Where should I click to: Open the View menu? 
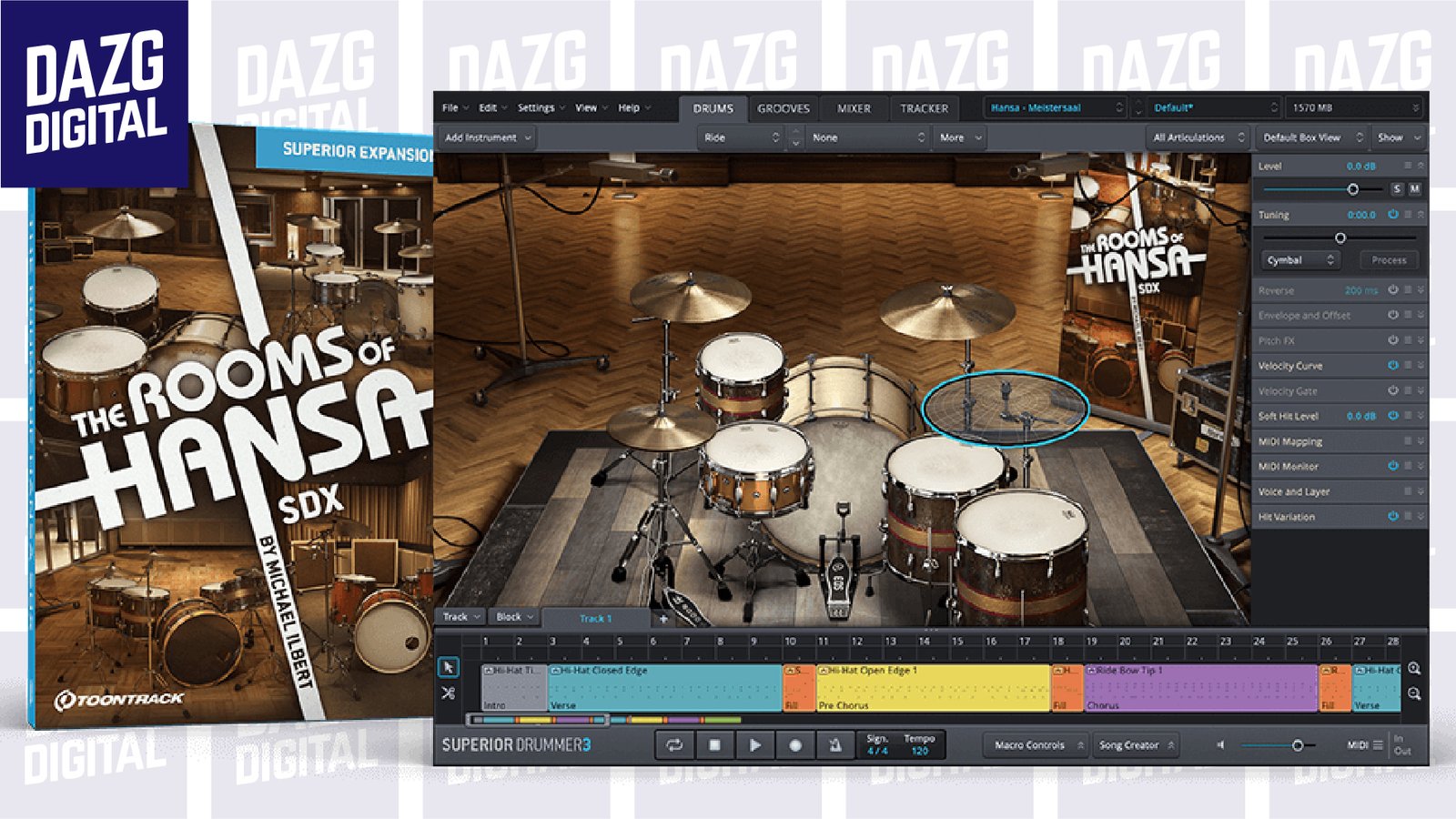click(591, 107)
